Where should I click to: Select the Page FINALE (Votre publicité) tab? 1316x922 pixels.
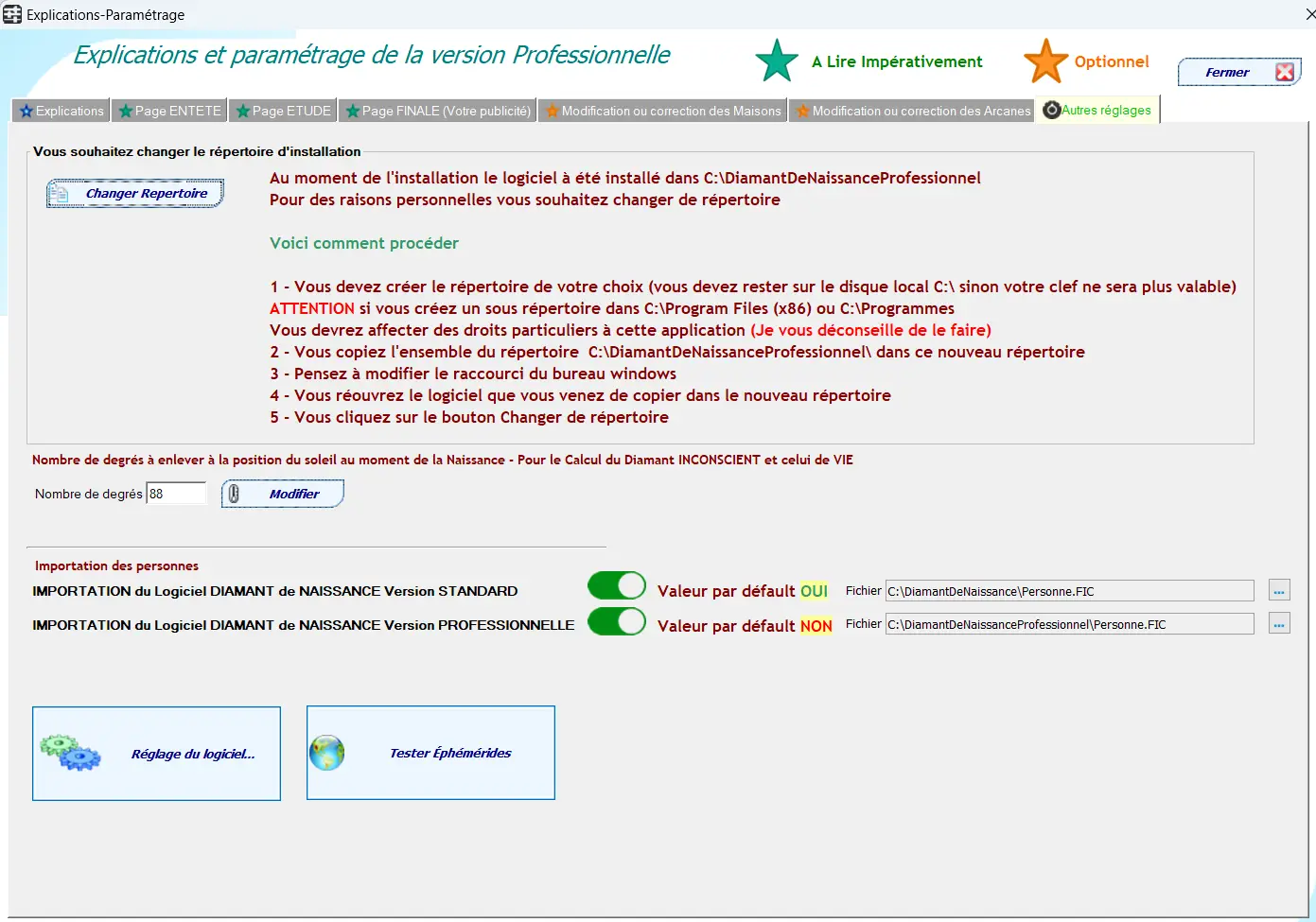pos(438,111)
